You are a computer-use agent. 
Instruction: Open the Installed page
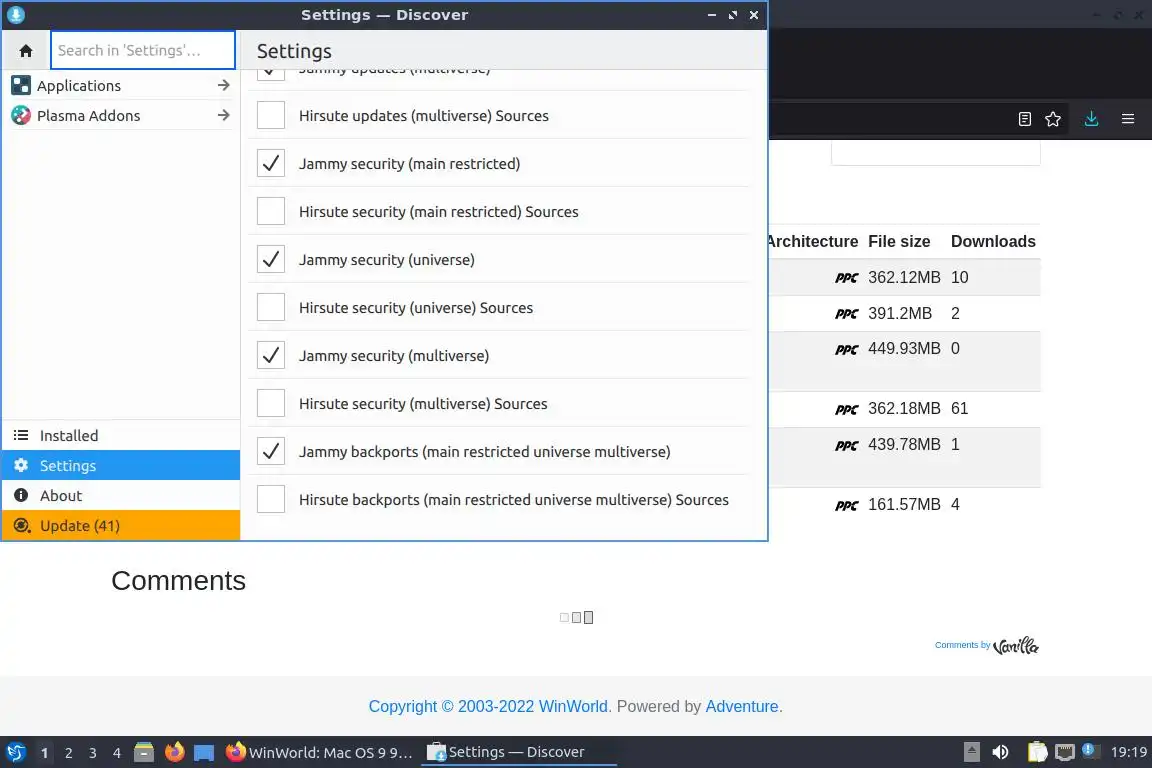[x=121, y=436]
